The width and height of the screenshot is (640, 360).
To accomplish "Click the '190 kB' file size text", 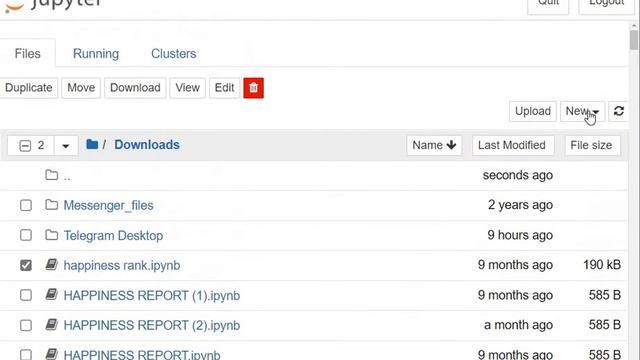I will (602, 265).
